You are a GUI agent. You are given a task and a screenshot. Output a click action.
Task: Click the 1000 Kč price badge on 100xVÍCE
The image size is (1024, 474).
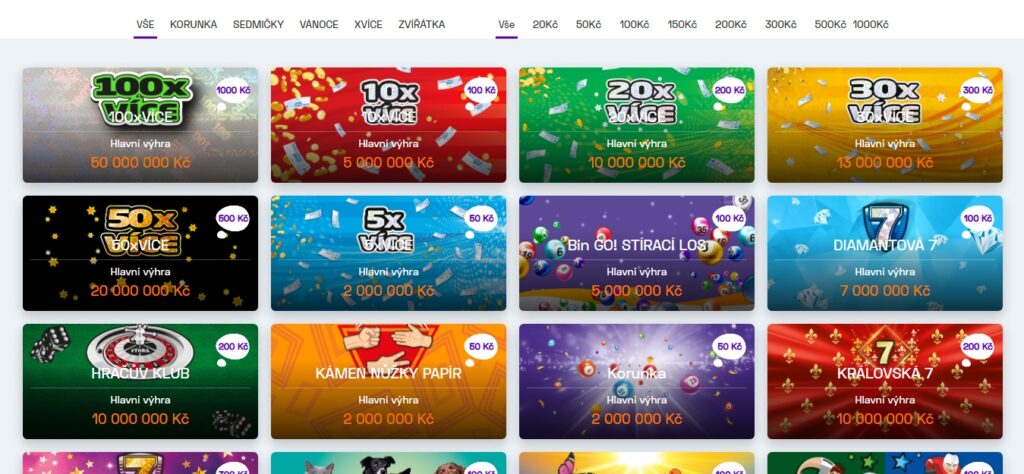pyautogui.click(x=233, y=90)
